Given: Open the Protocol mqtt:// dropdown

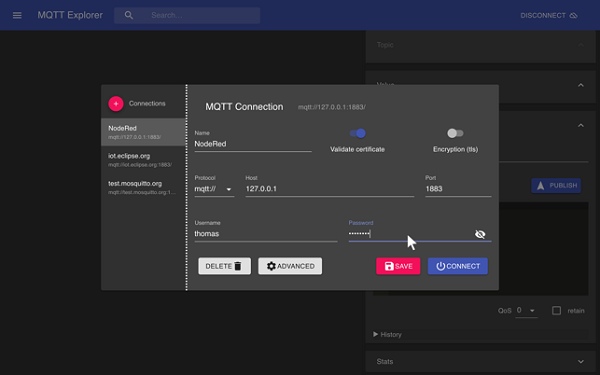Looking at the screenshot, I should tap(214, 189).
